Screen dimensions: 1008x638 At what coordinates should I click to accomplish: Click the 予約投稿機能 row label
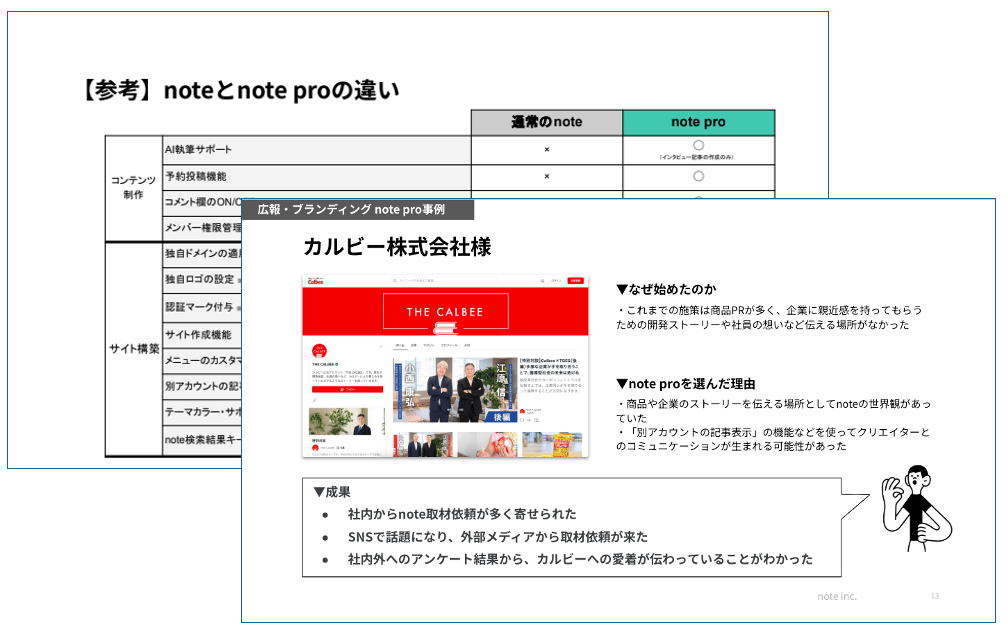click(195, 176)
